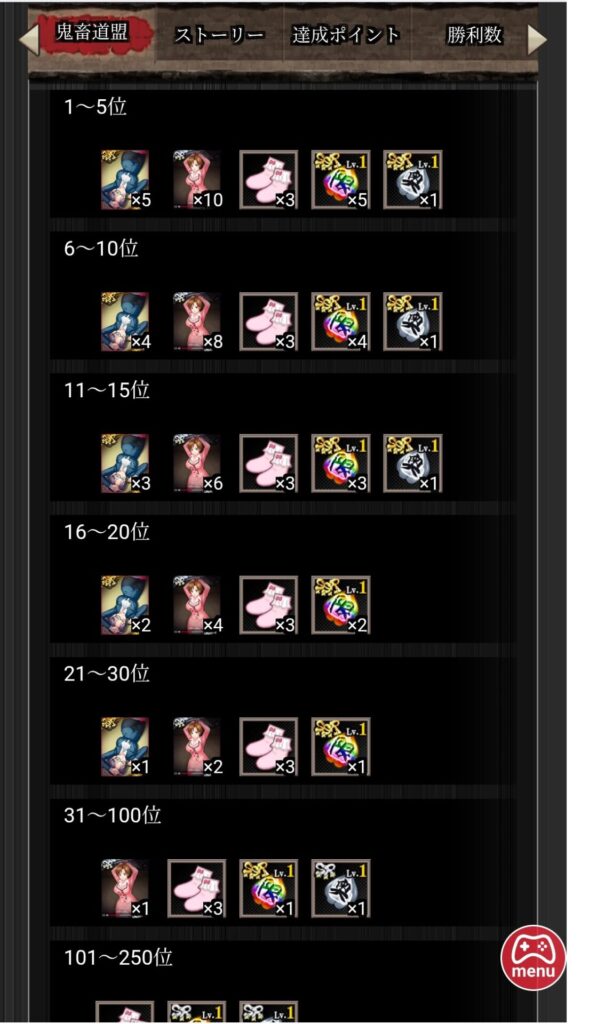Select pink socks in the 1～5位 row

tap(269, 180)
